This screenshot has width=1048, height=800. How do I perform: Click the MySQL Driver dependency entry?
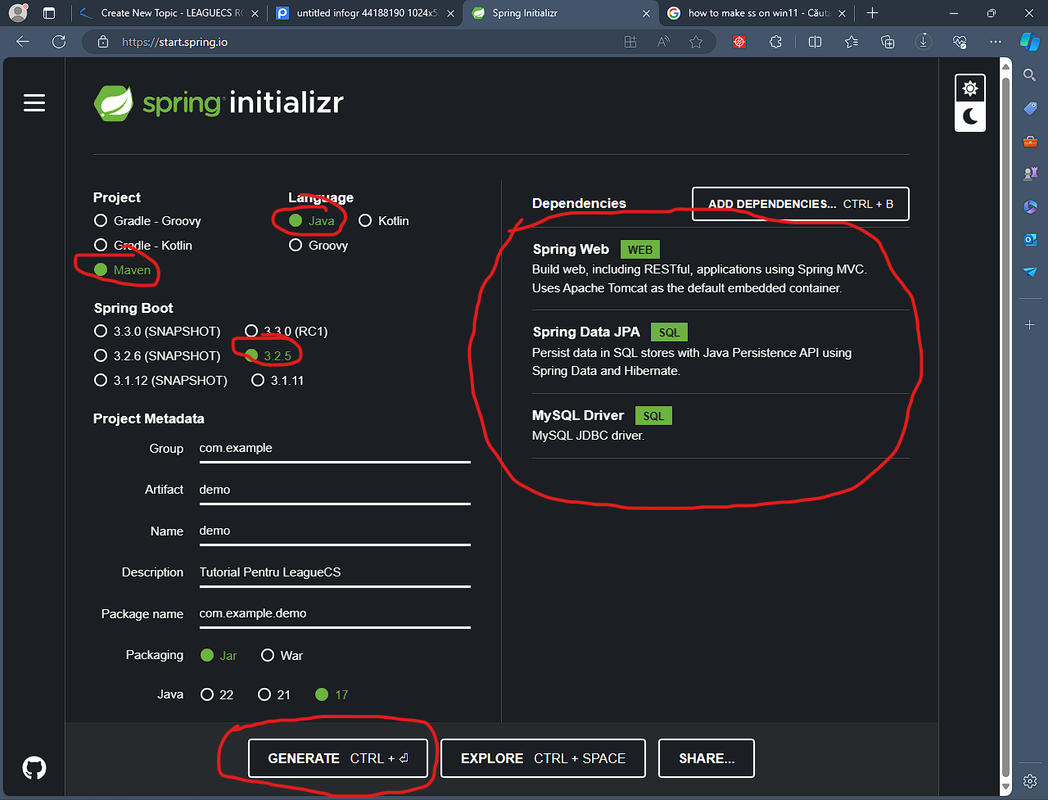(x=720, y=425)
